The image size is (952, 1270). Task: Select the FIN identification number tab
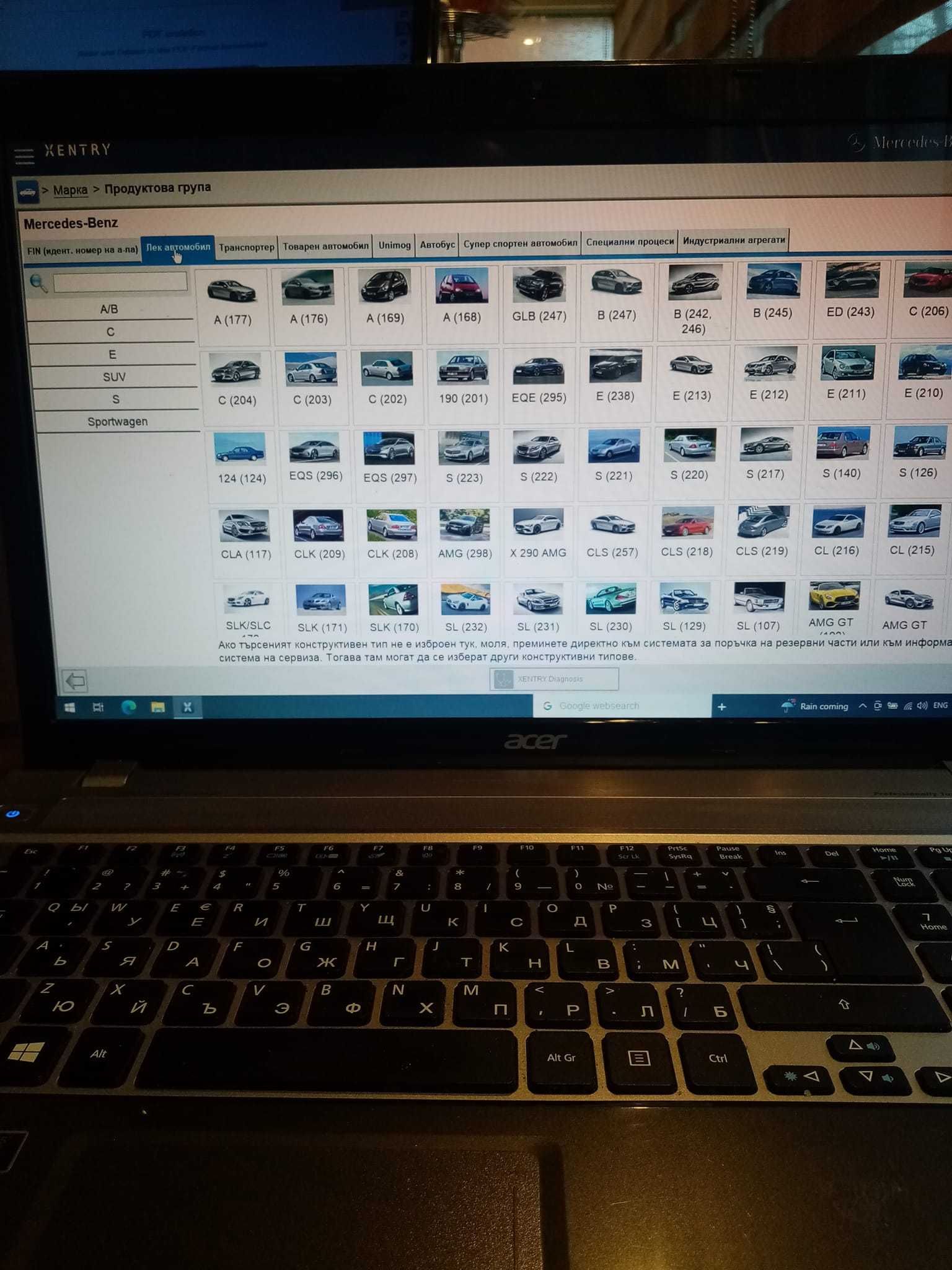[82, 250]
